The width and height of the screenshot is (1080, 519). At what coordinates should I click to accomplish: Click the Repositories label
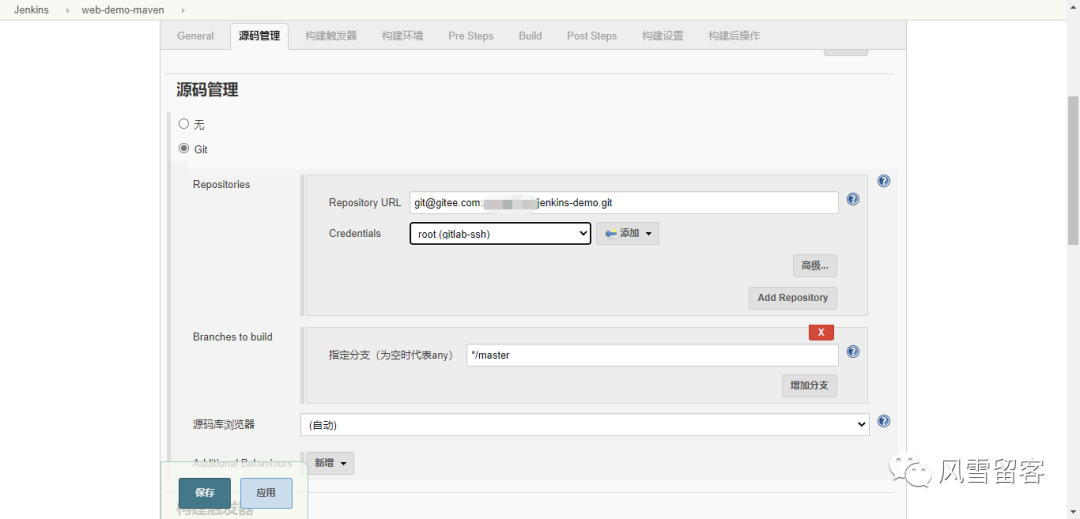click(221, 184)
